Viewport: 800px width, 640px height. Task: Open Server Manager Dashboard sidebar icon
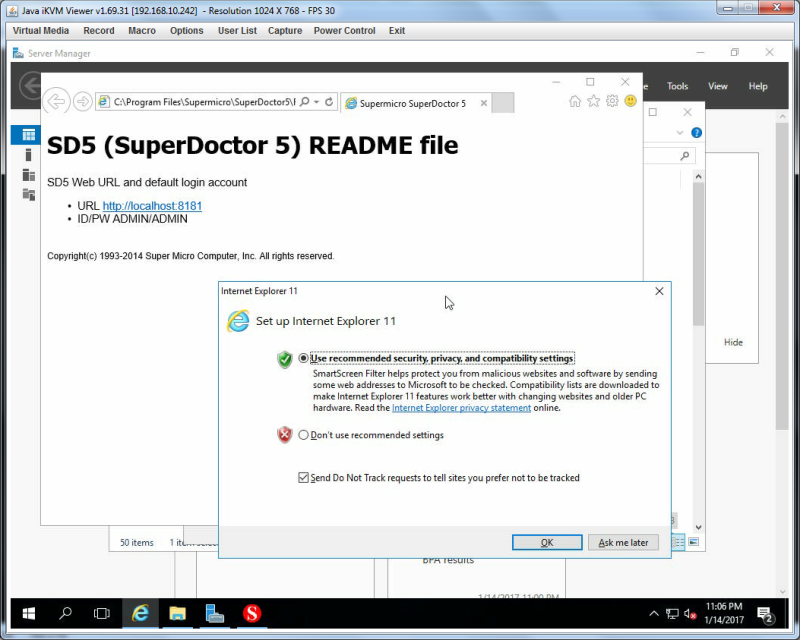[x=28, y=135]
